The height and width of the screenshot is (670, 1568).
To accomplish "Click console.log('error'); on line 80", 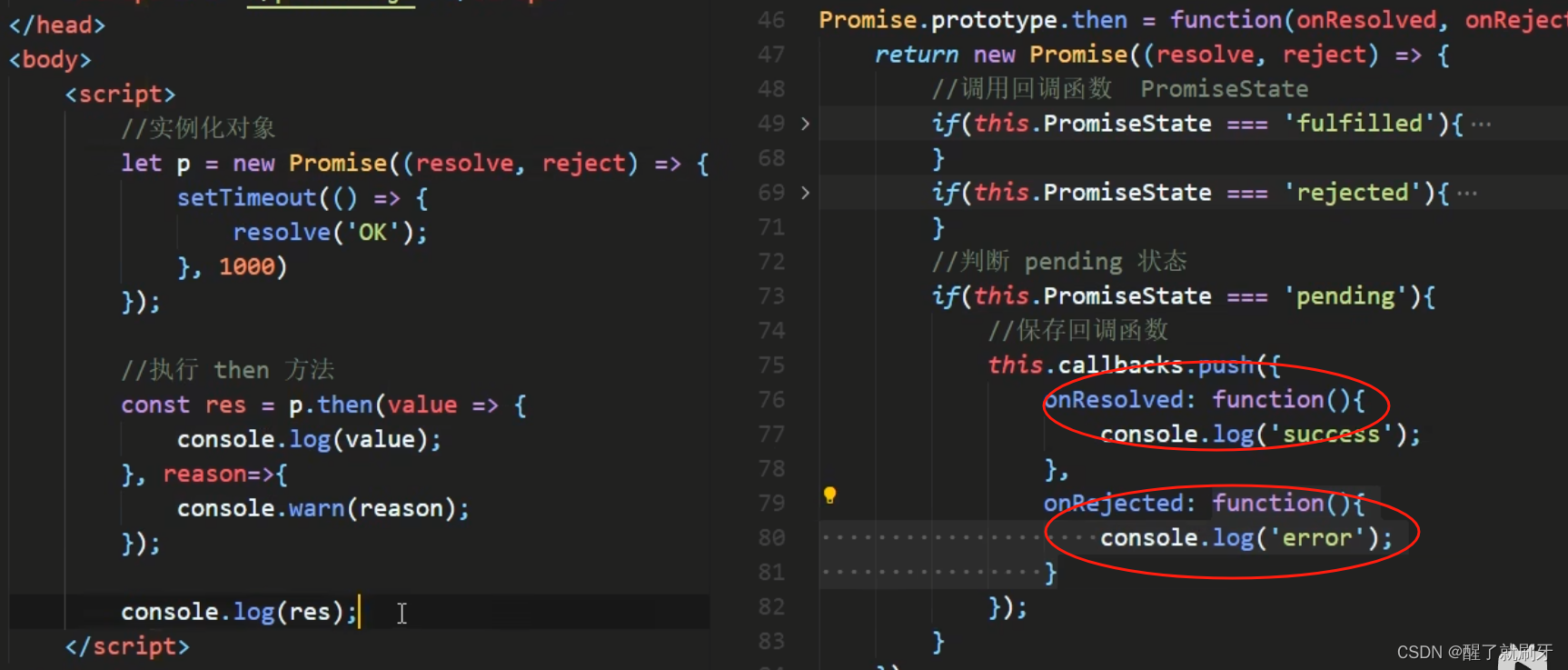I will coord(1246,538).
